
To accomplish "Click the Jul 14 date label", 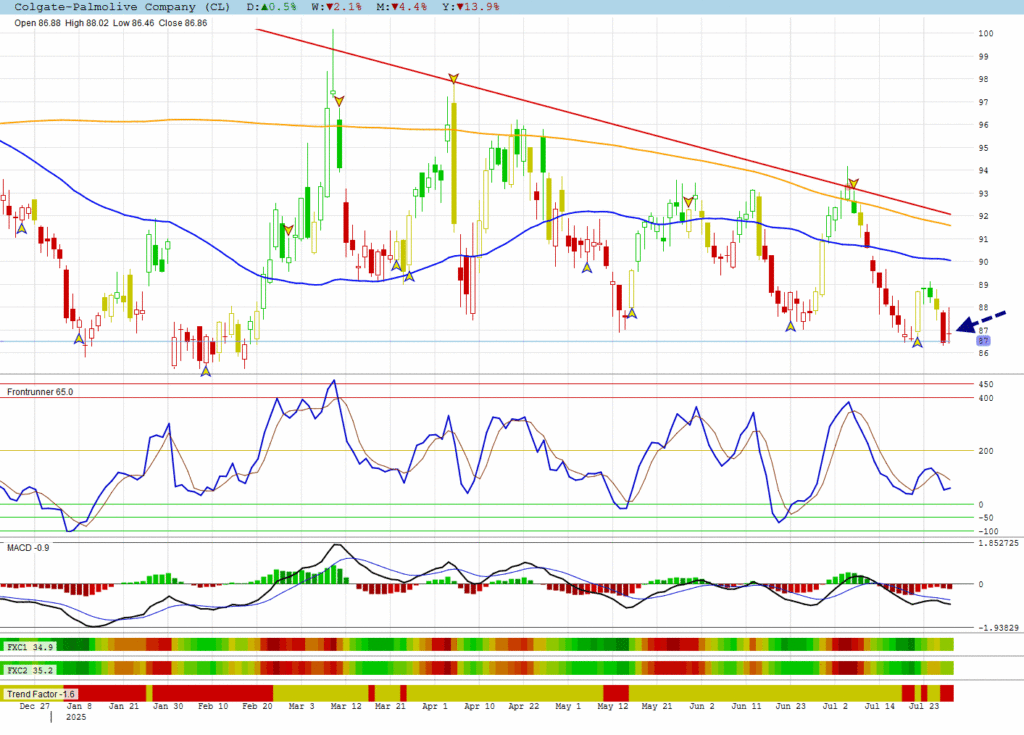I will [880, 706].
